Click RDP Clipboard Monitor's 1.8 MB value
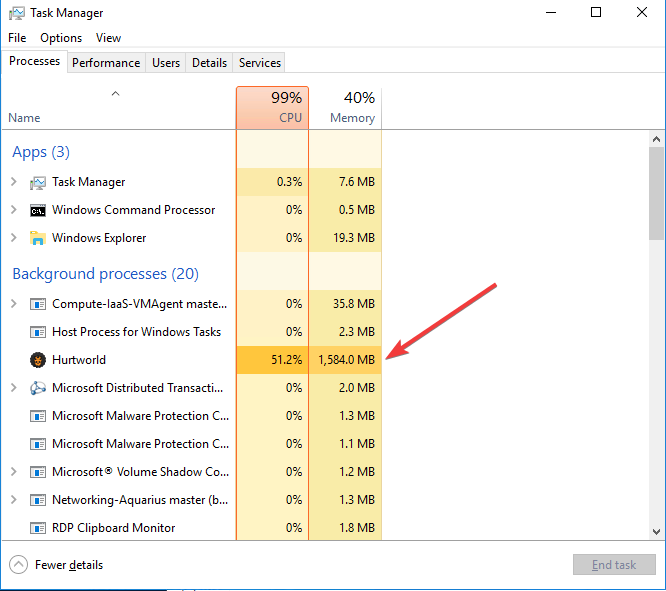The height and width of the screenshot is (591, 666). click(357, 528)
